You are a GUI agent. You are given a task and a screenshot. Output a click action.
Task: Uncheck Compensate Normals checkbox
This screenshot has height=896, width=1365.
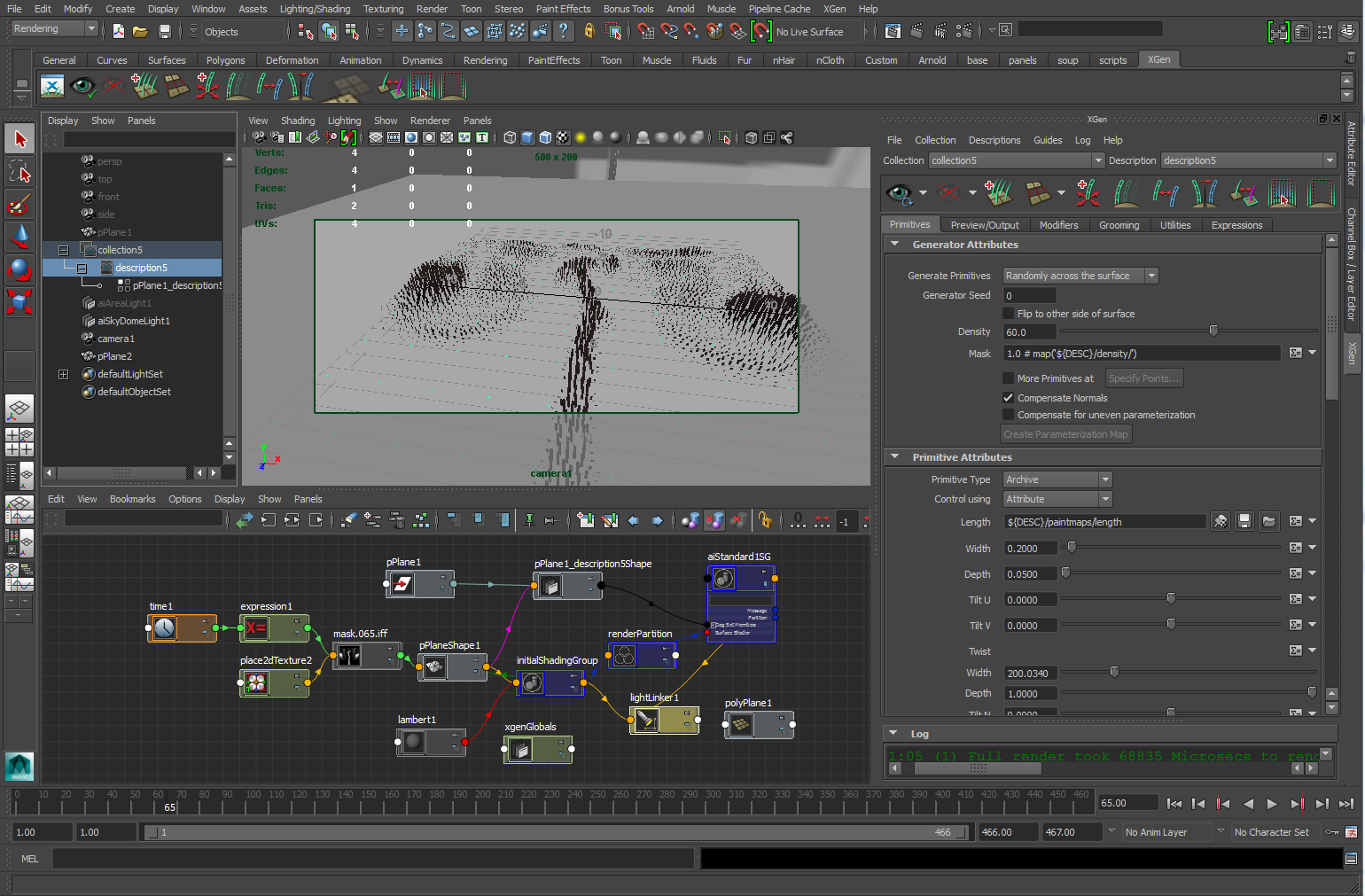(1009, 398)
